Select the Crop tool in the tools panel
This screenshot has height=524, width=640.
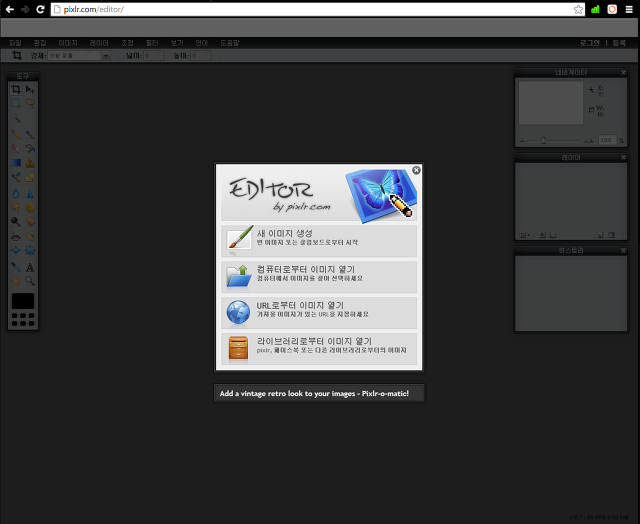click(x=16, y=89)
